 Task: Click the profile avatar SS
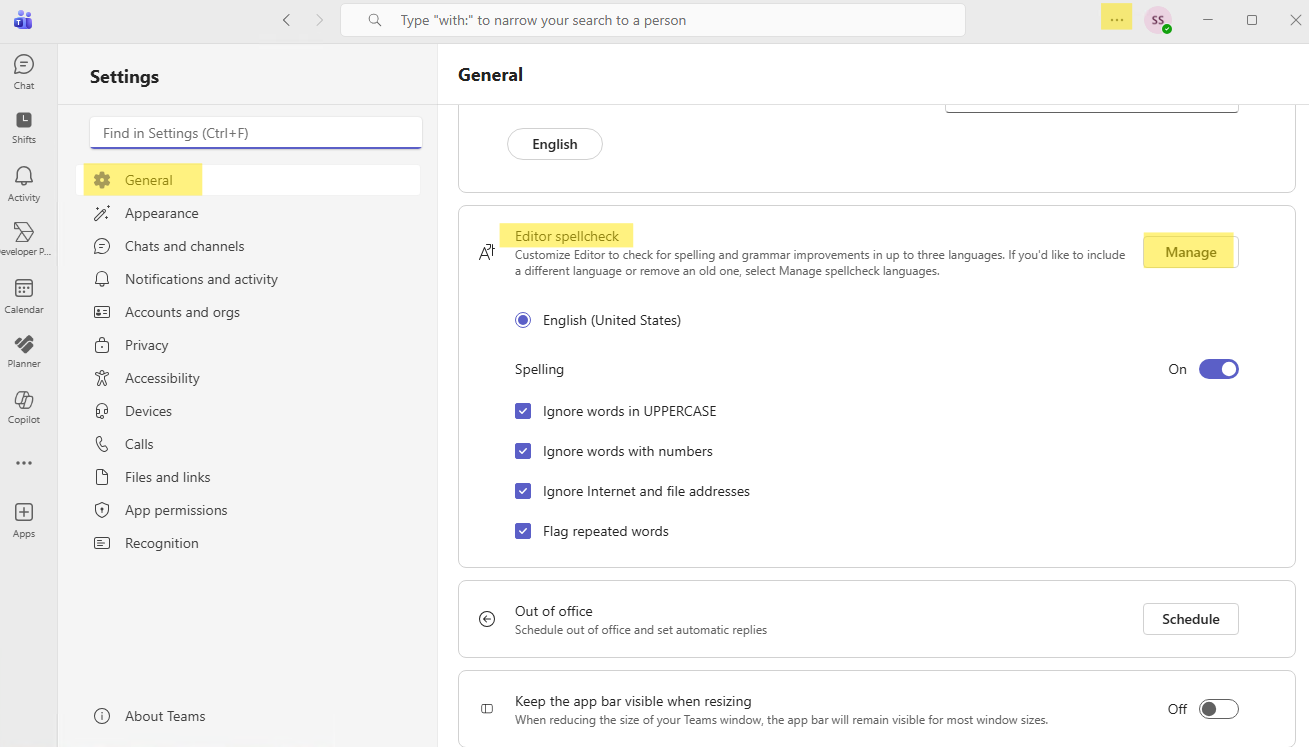click(1157, 20)
